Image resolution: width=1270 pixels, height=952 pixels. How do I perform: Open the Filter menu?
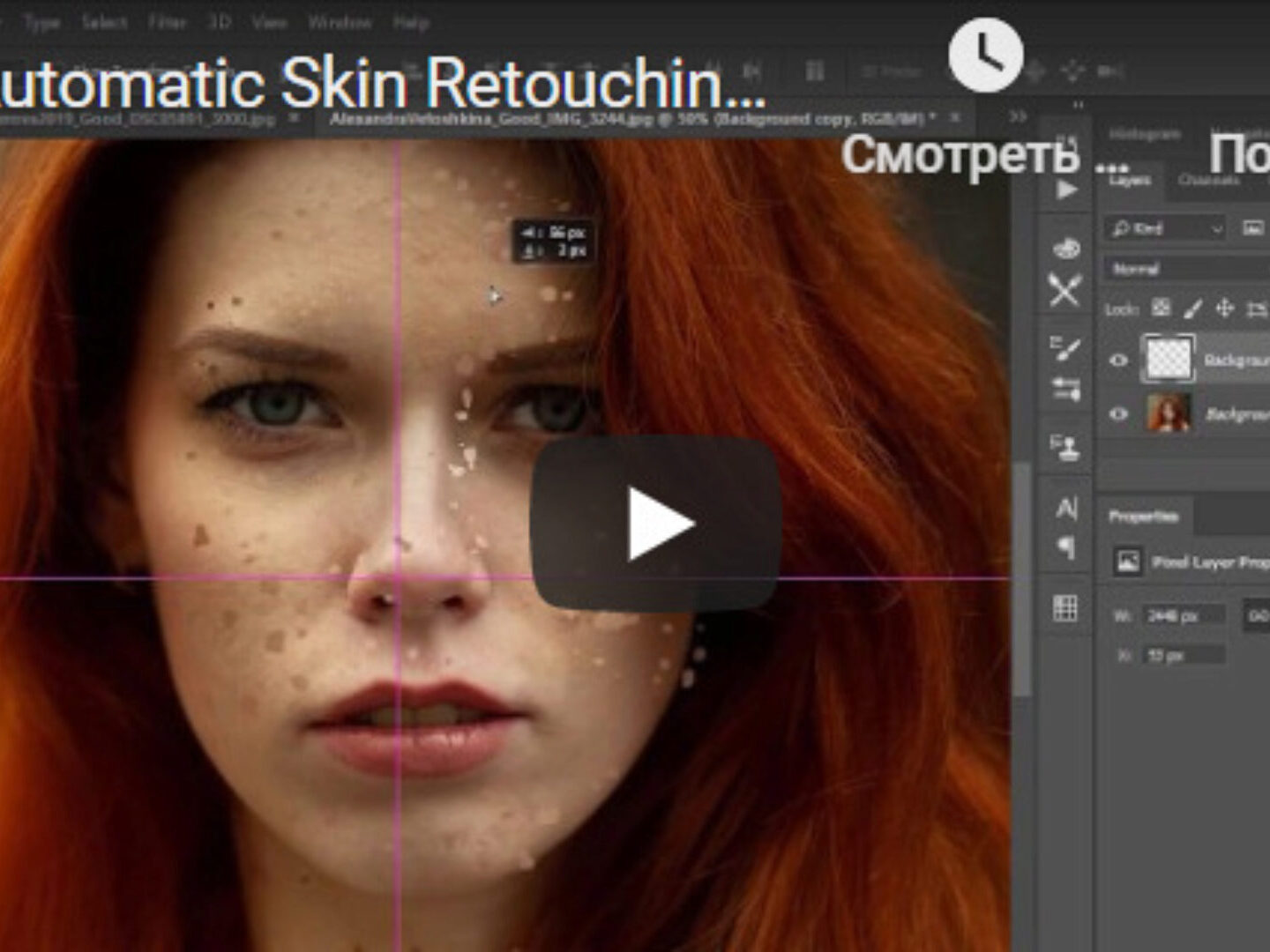167,22
